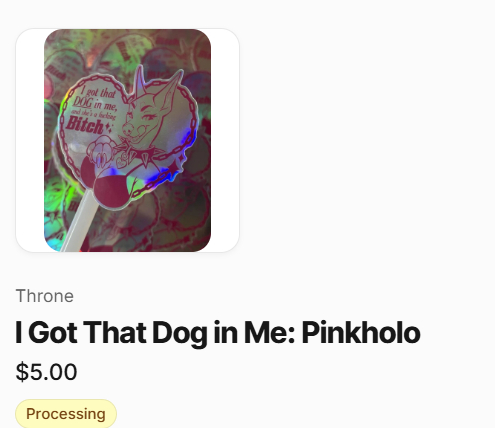Click the sparkle stars beside the Bitch text
This screenshot has width=495, height=428.
click(109, 127)
